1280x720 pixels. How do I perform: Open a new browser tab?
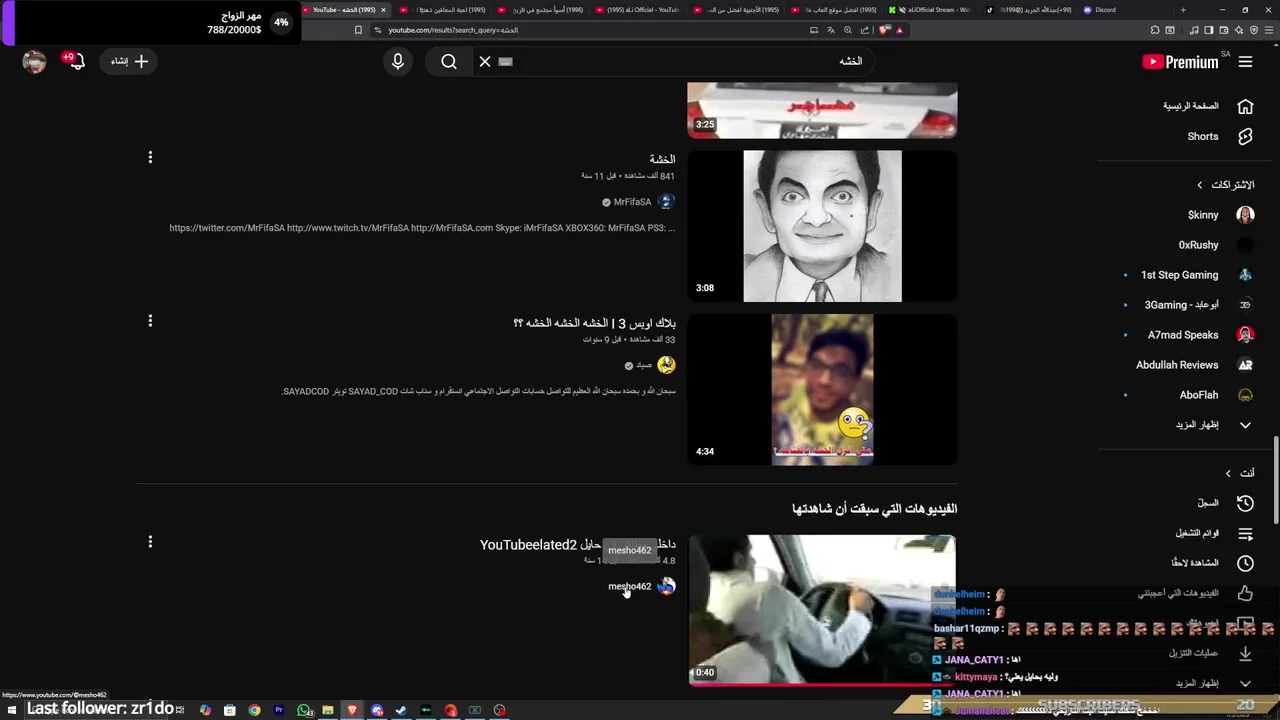click(x=1183, y=10)
